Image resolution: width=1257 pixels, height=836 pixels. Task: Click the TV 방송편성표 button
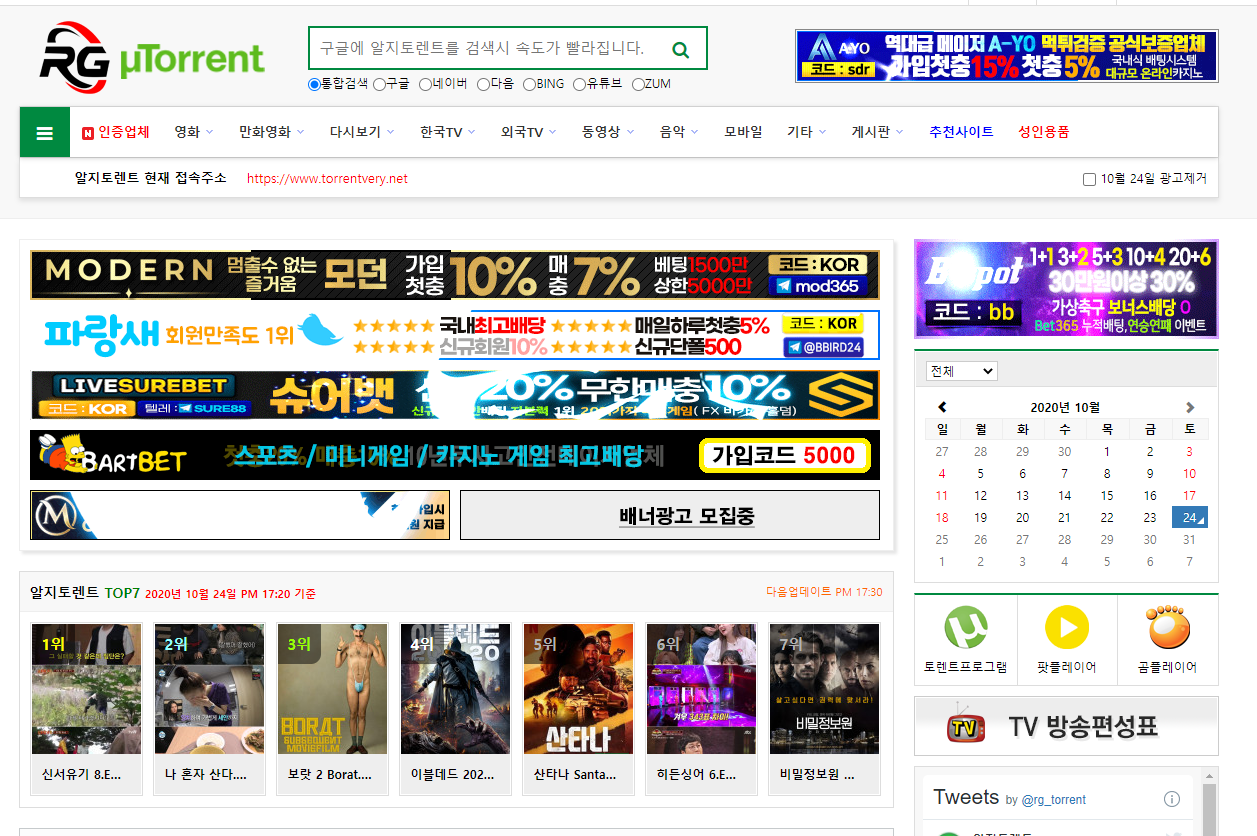coord(1066,726)
